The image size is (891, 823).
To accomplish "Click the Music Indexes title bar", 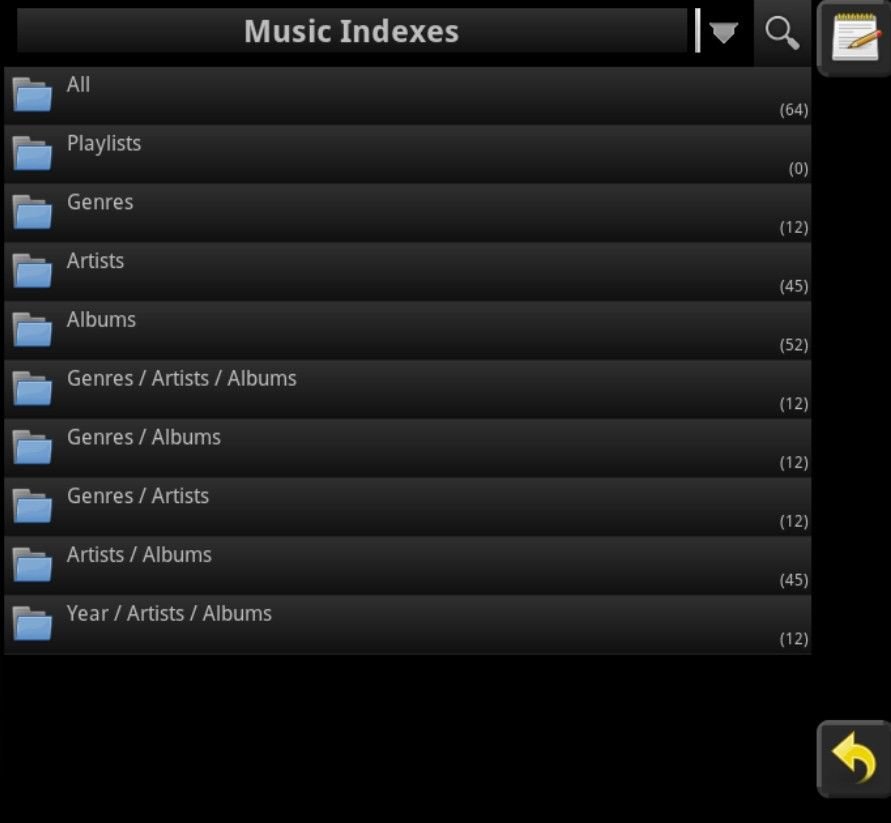I will pos(352,31).
